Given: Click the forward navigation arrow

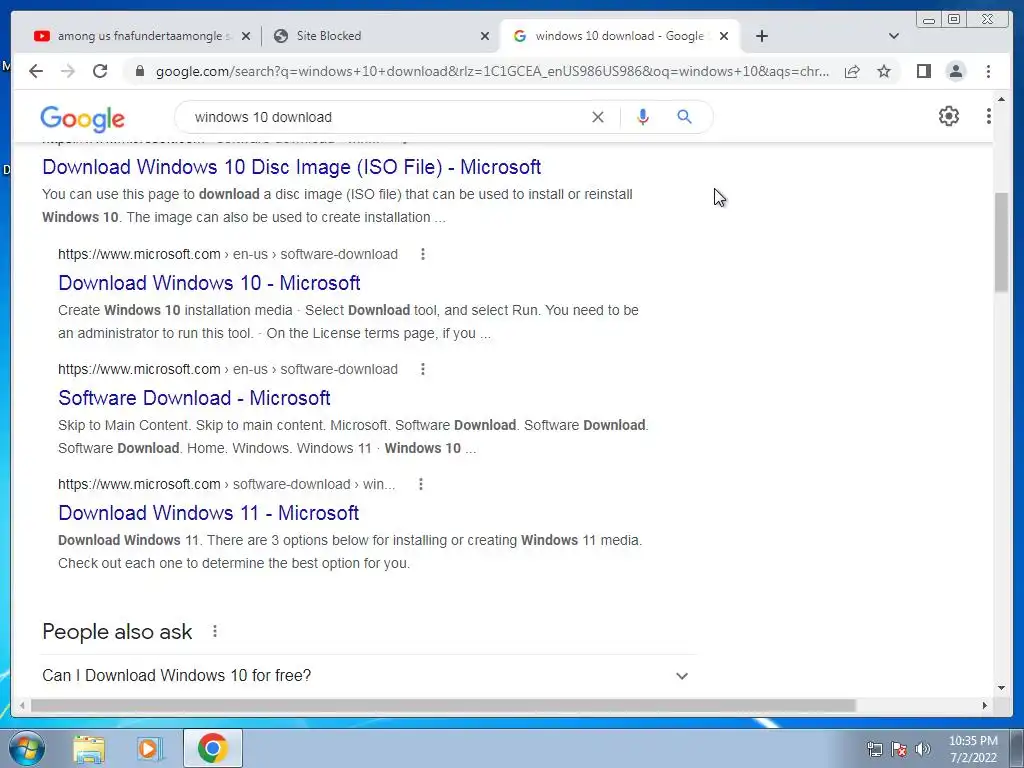Looking at the screenshot, I should pos(68,71).
